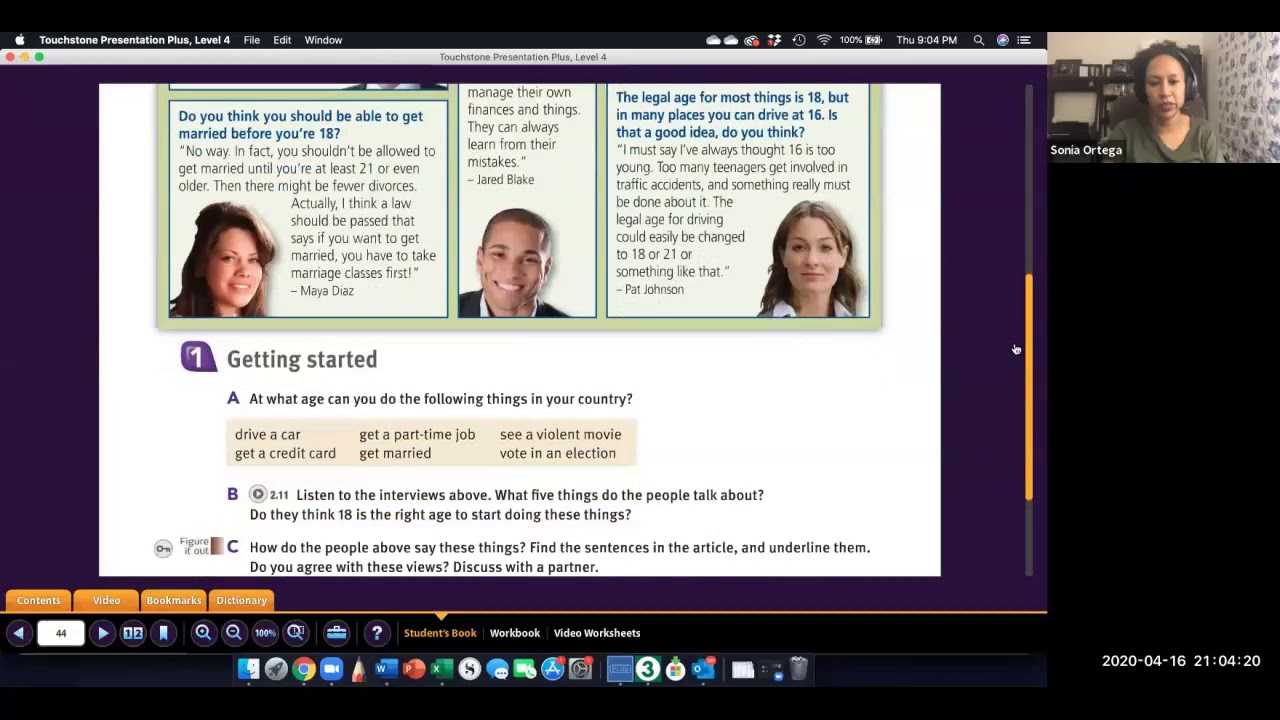The image size is (1280, 720).
Task: Zoom out with the magnifier minus icon
Action: point(233,633)
